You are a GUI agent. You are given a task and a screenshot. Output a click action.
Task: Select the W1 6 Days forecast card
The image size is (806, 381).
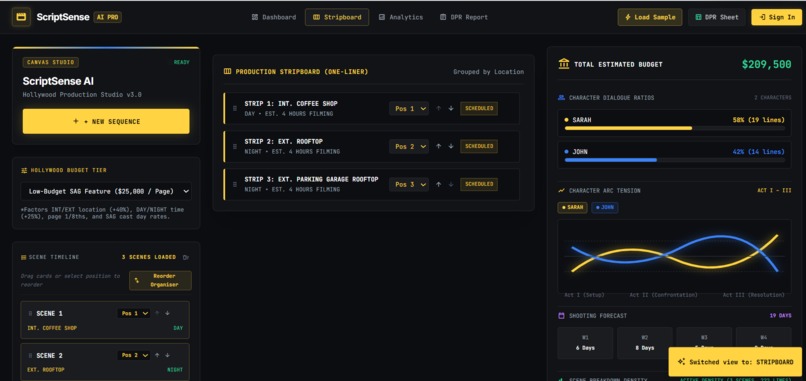pos(585,343)
